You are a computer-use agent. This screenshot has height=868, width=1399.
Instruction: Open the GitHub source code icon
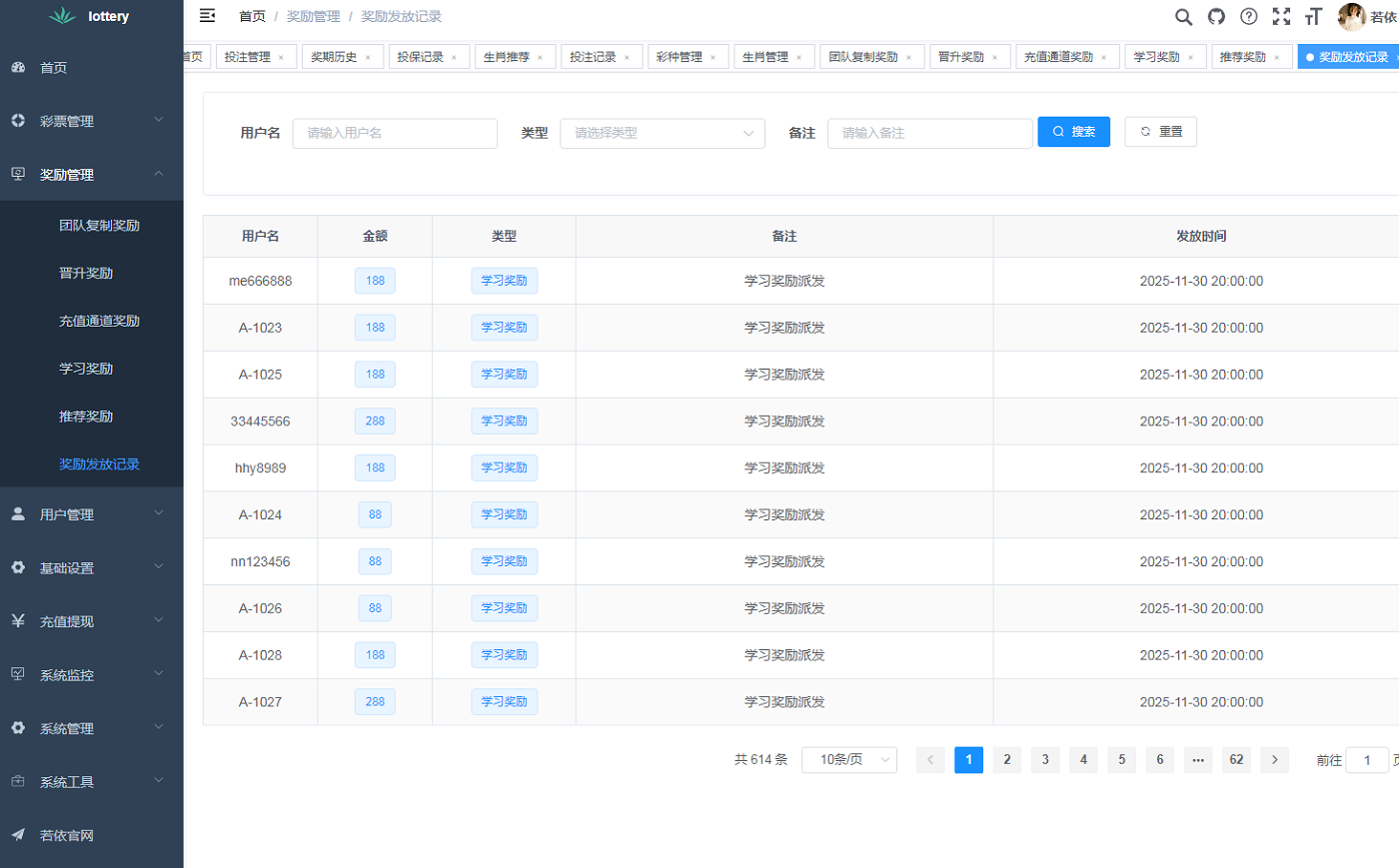coord(1215,17)
